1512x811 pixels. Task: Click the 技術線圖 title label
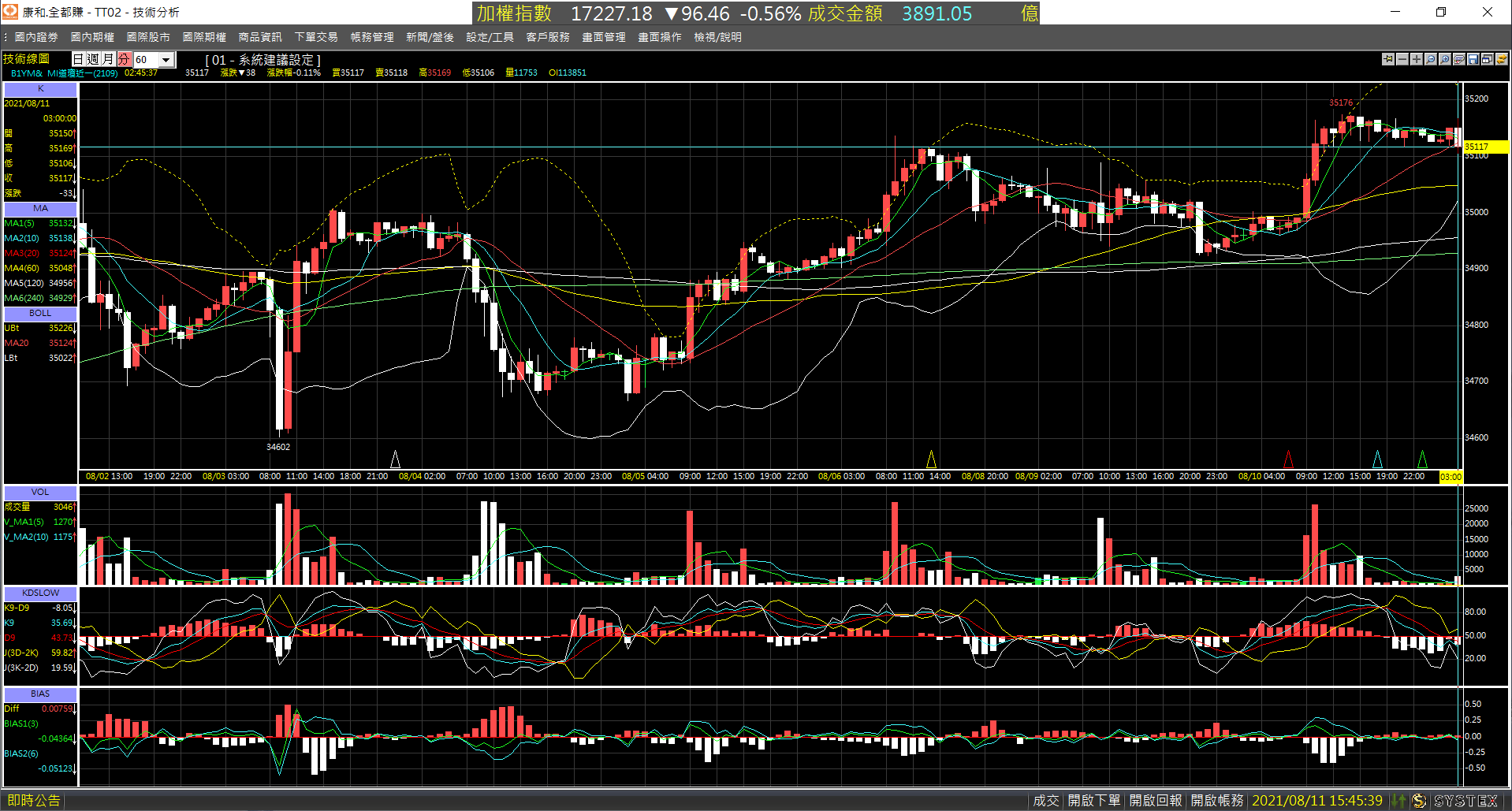tap(26, 59)
